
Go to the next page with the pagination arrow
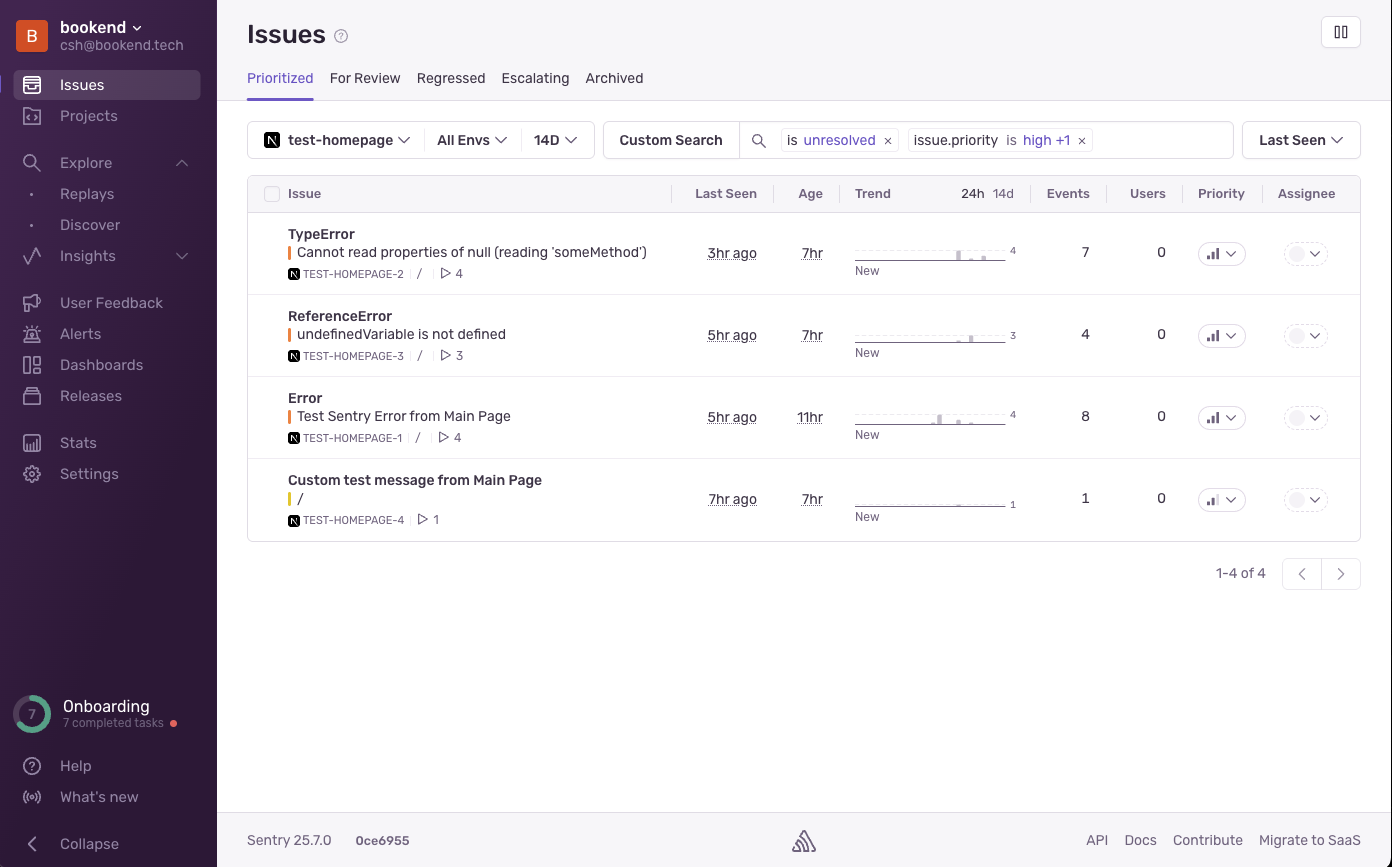[x=1341, y=573]
